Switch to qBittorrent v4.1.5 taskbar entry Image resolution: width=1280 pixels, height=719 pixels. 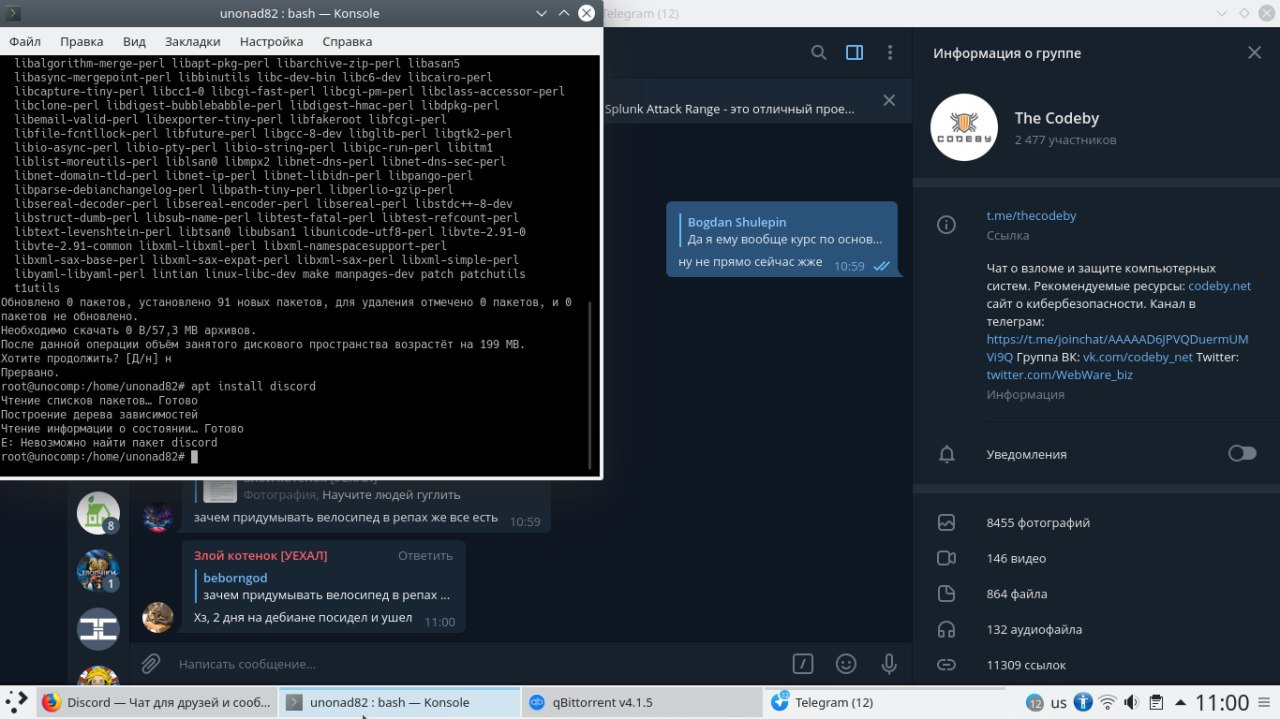pyautogui.click(x=641, y=702)
